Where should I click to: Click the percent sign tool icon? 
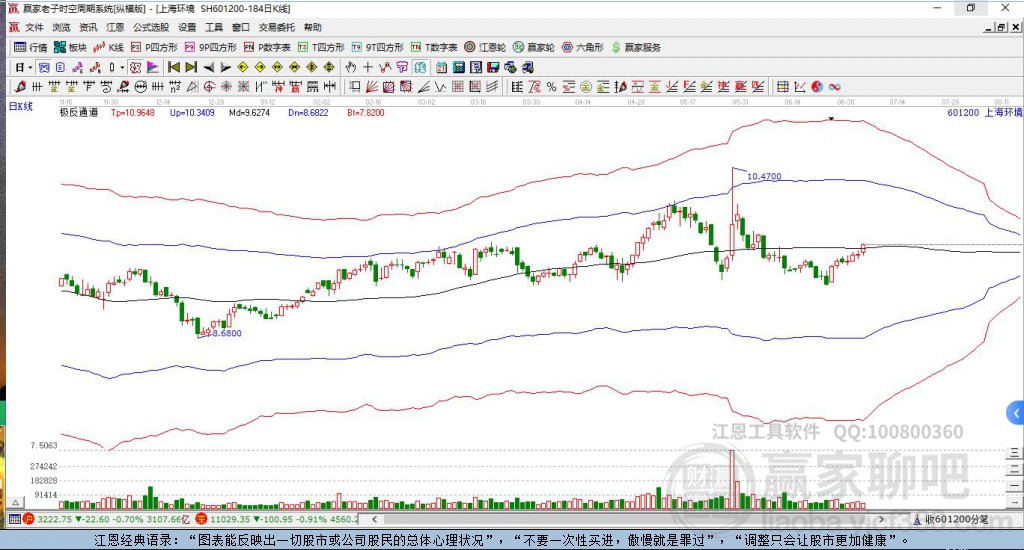click(551, 87)
